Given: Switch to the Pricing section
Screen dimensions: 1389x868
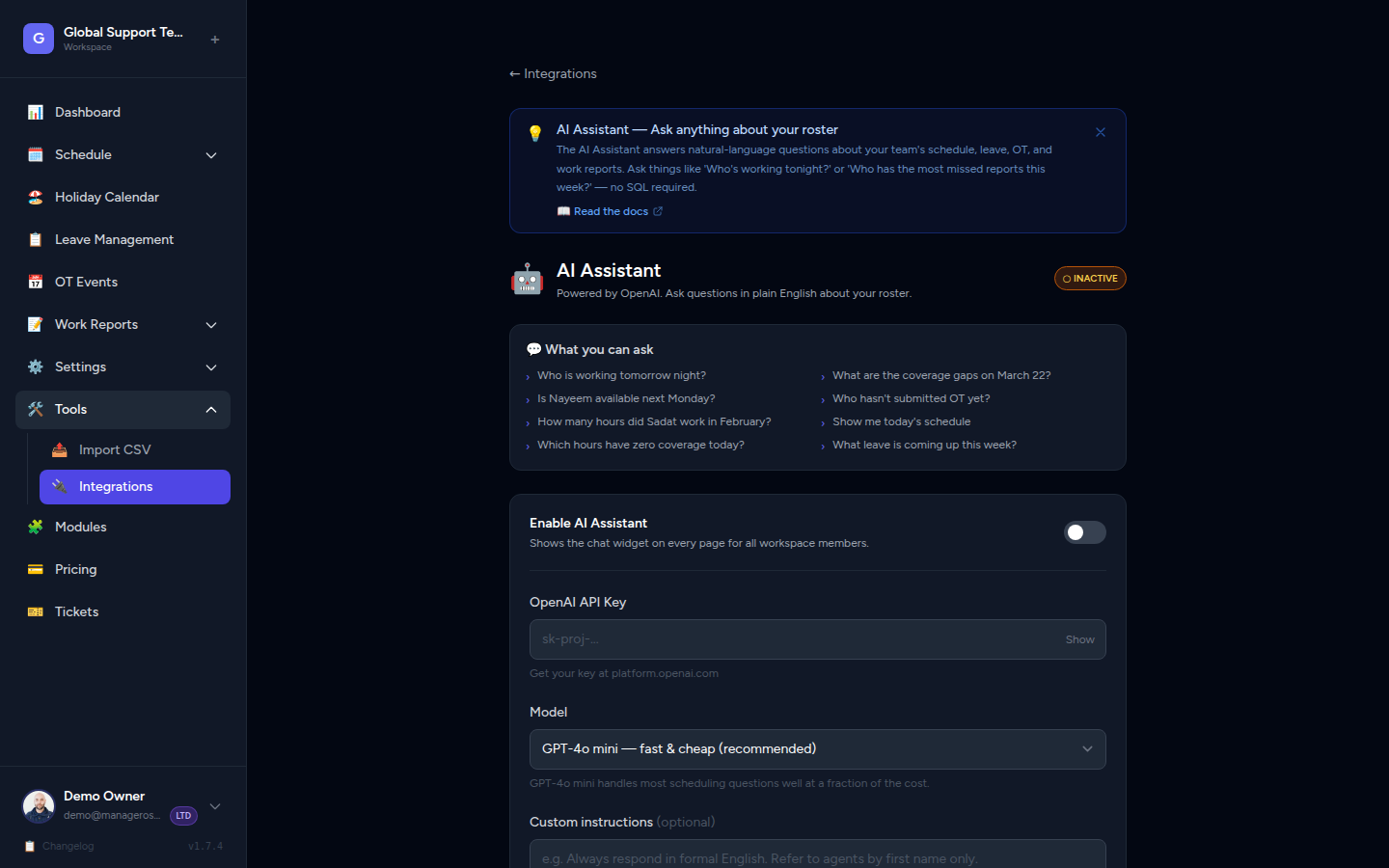Looking at the screenshot, I should (x=74, y=569).
